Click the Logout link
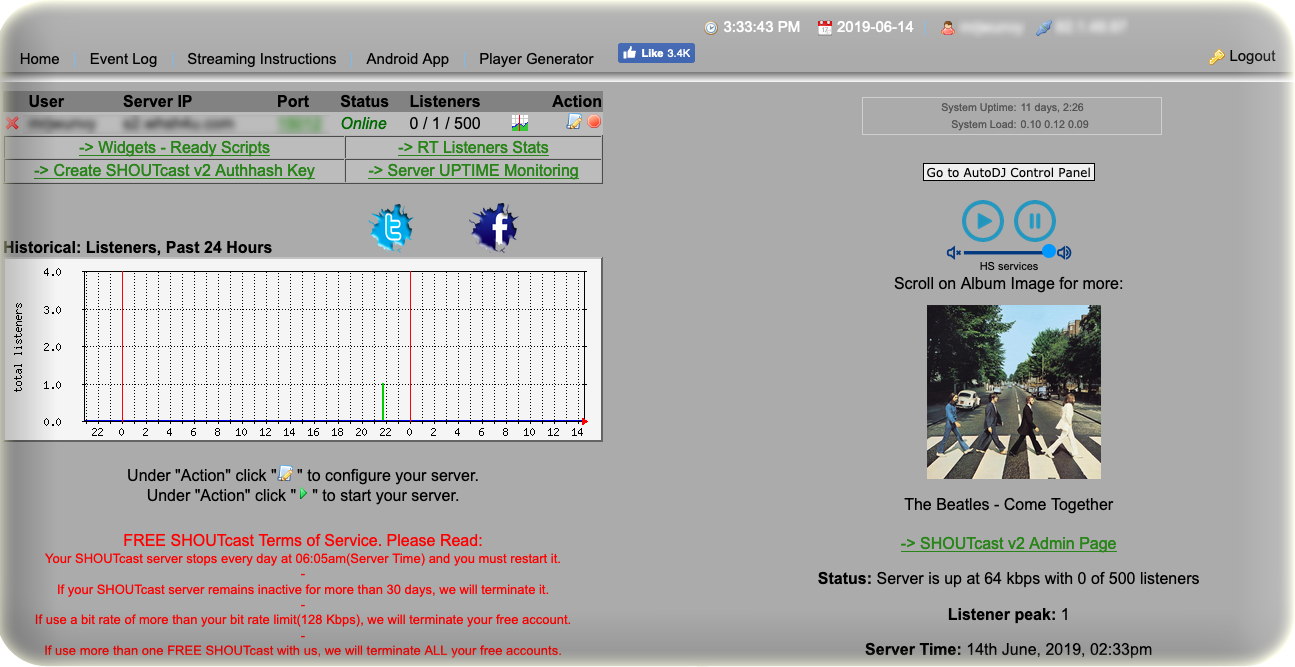Viewport: 1295px width, 667px height. click(x=1252, y=56)
